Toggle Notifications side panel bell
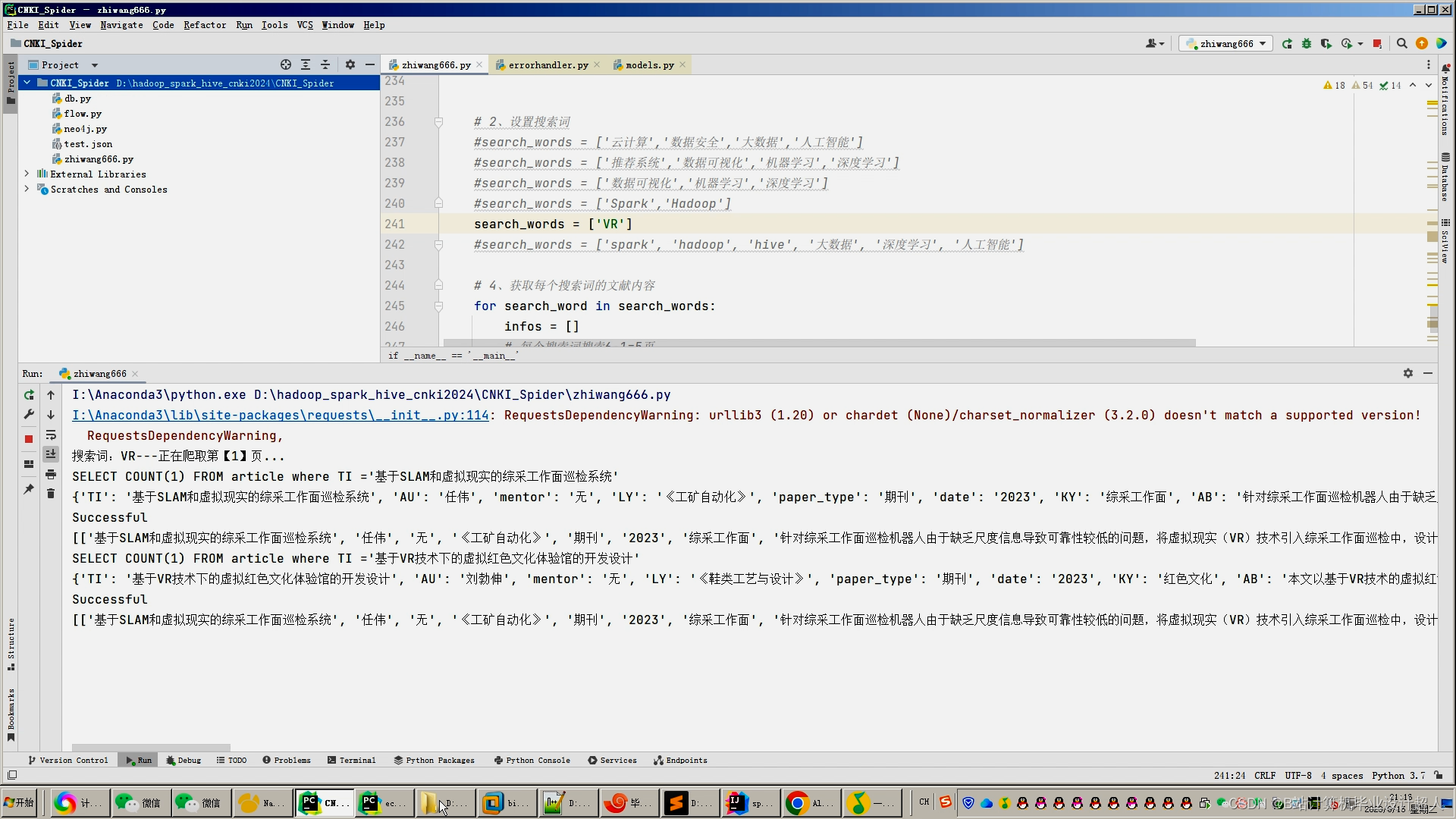The height and width of the screenshot is (819, 1456). (1446, 68)
